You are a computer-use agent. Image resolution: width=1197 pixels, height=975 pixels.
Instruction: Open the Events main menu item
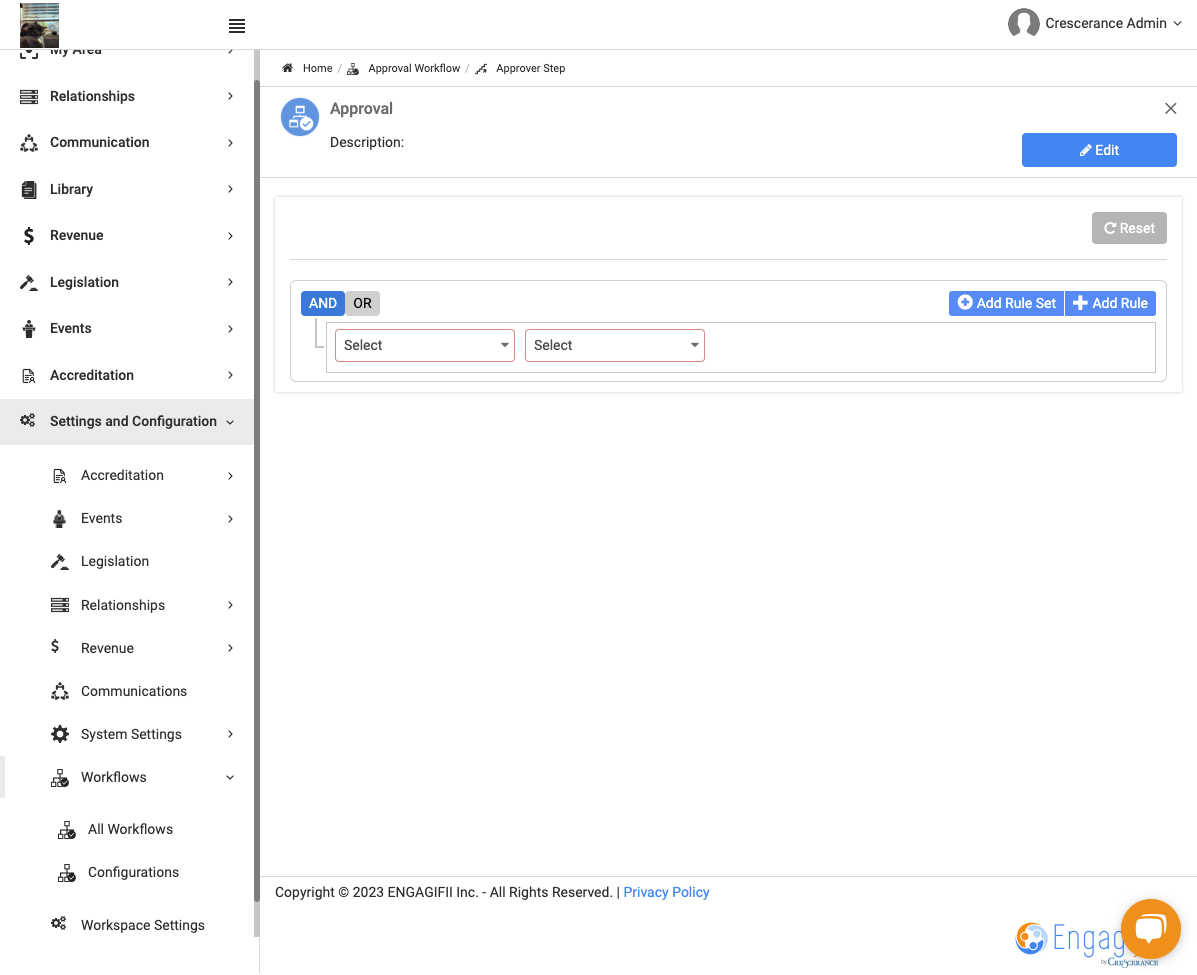pyautogui.click(x=127, y=329)
